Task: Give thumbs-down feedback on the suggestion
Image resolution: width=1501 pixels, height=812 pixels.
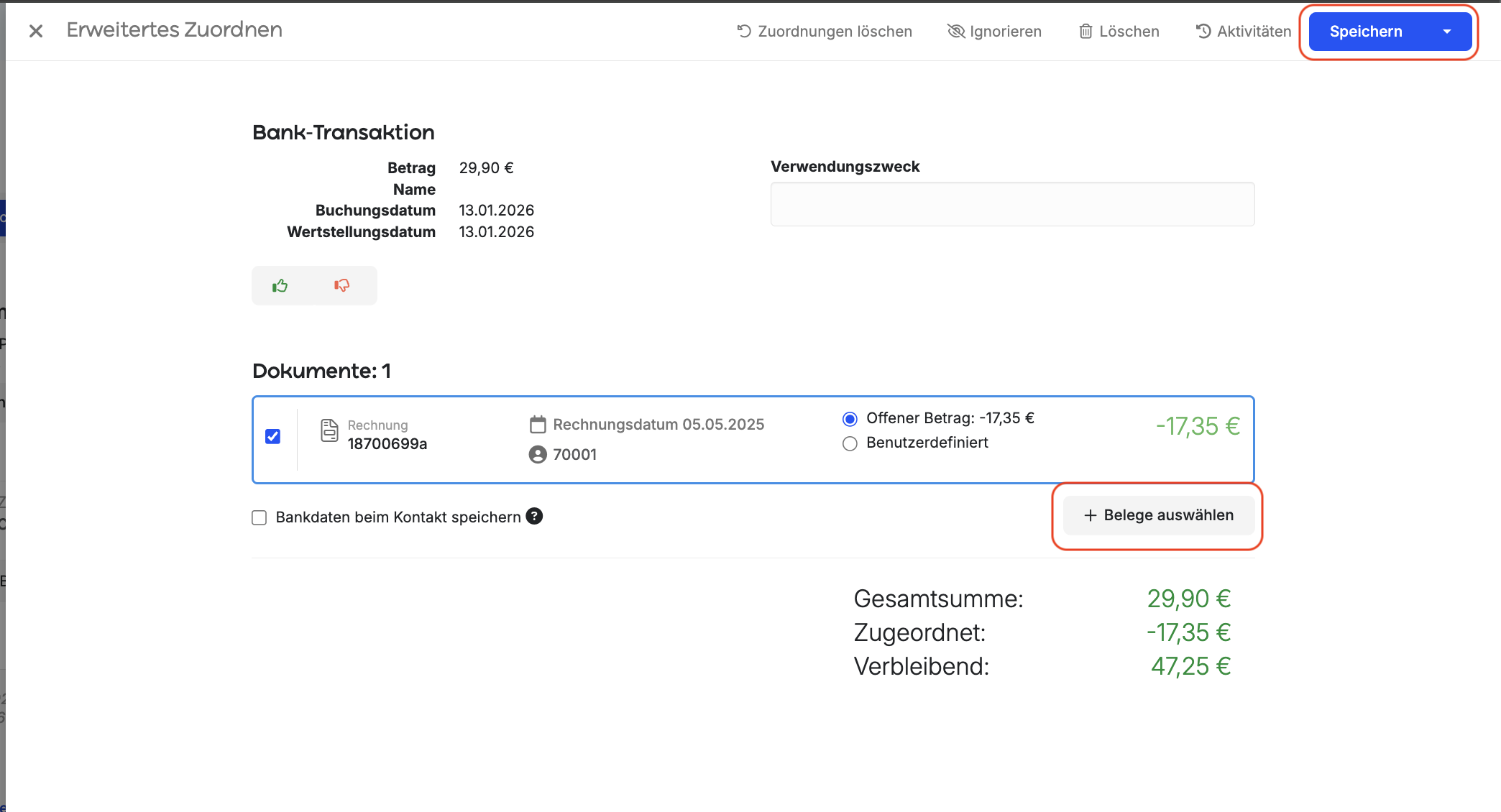Action: pos(341,286)
